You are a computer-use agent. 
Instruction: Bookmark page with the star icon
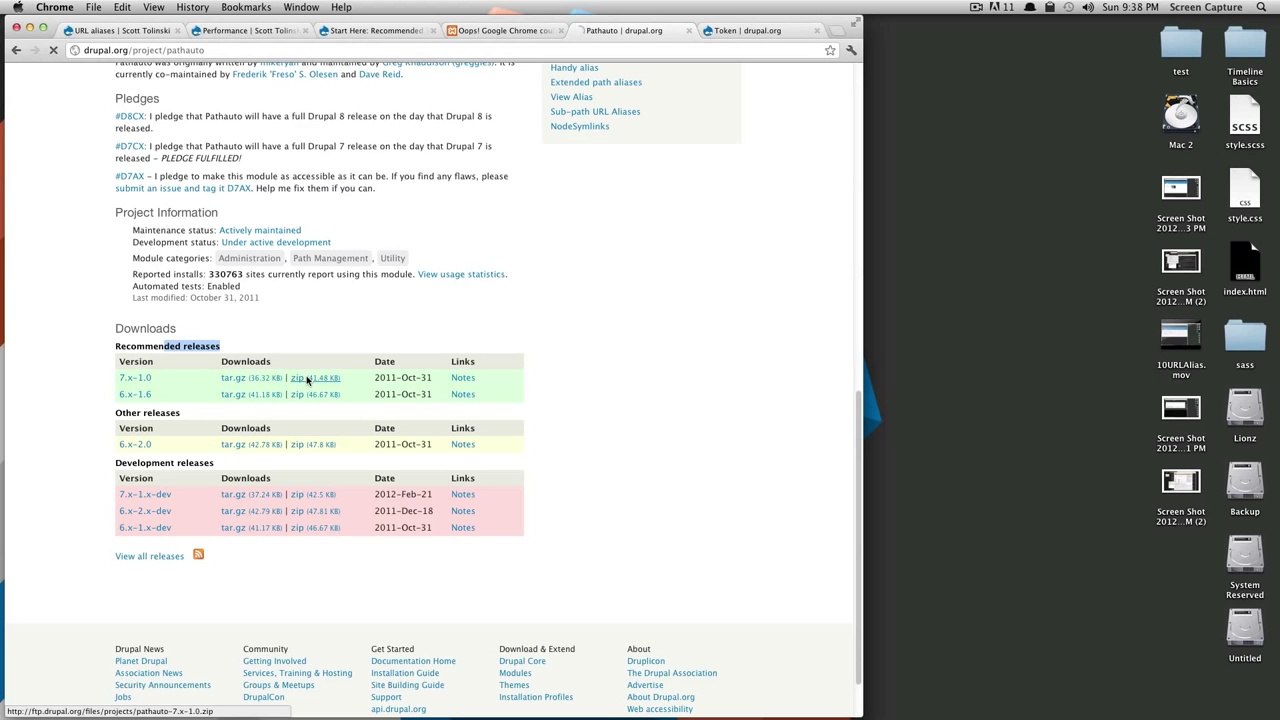click(x=830, y=50)
